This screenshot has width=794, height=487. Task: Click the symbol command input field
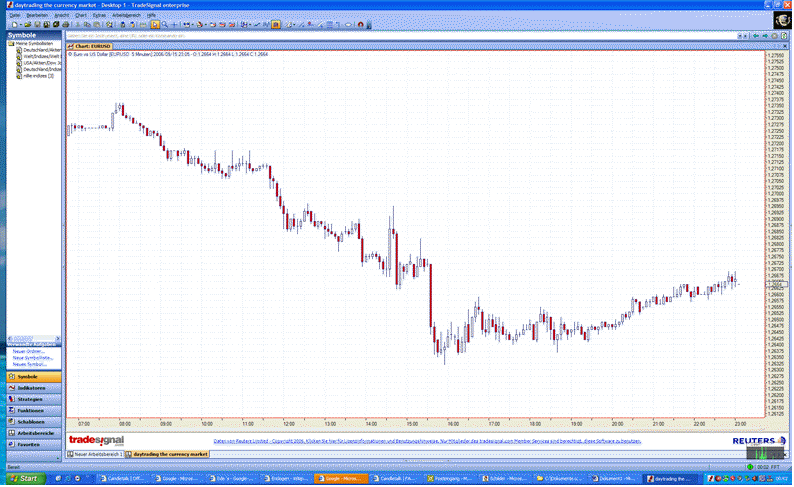tap(400, 35)
